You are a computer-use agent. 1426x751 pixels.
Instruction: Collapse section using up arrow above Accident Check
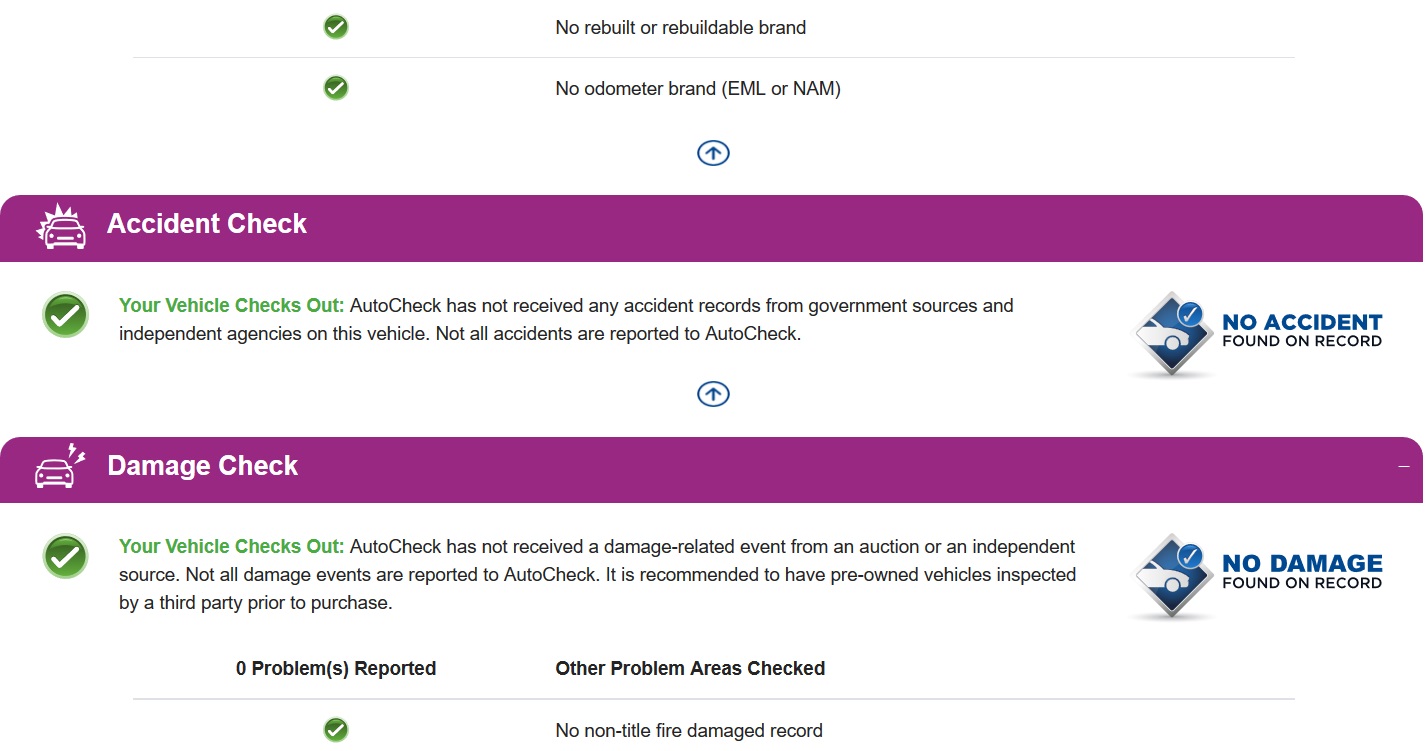(x=713, y=153)
